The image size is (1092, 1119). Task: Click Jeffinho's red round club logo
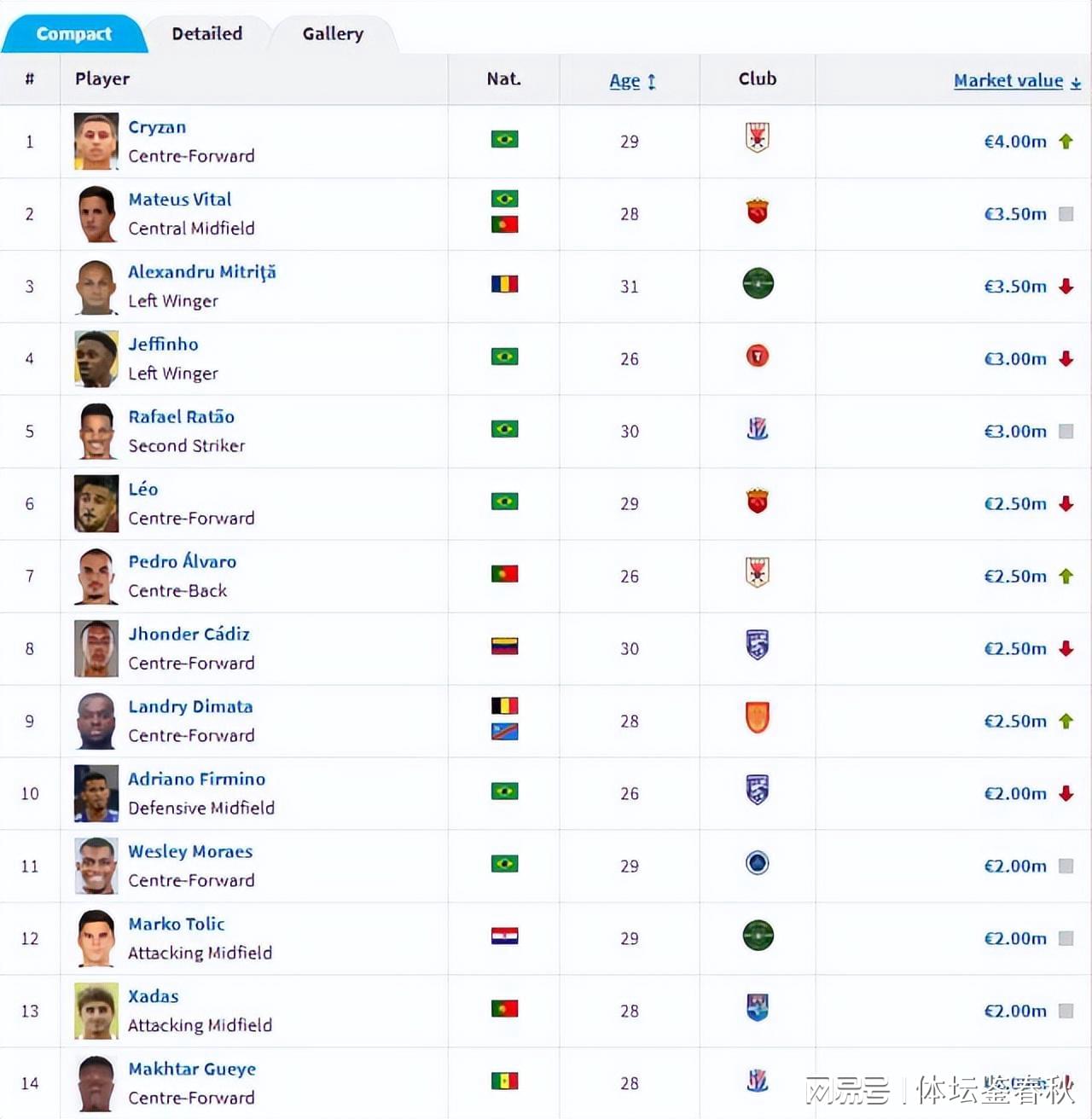coord(758,356)
